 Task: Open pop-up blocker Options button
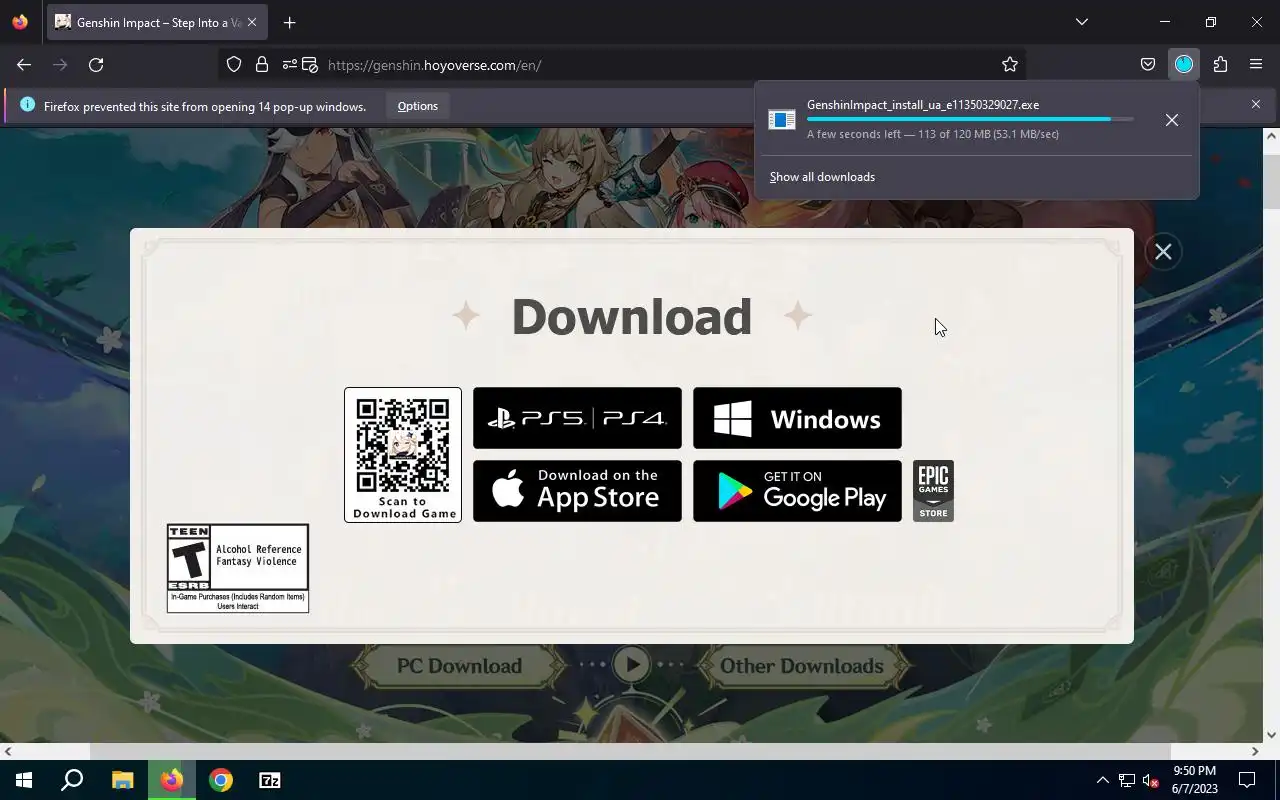point(418,106)
